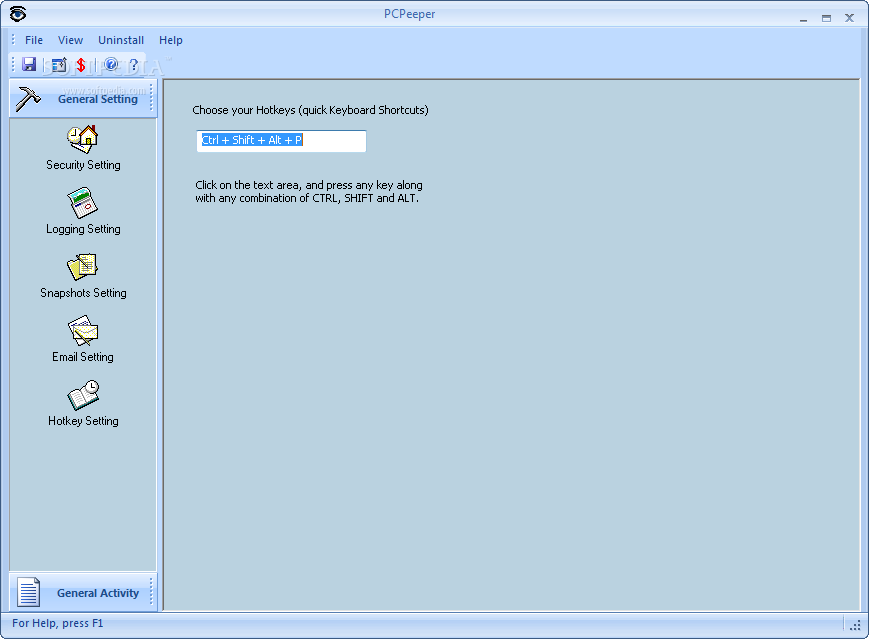Click the Email Setting label

[x=83, y=357]
